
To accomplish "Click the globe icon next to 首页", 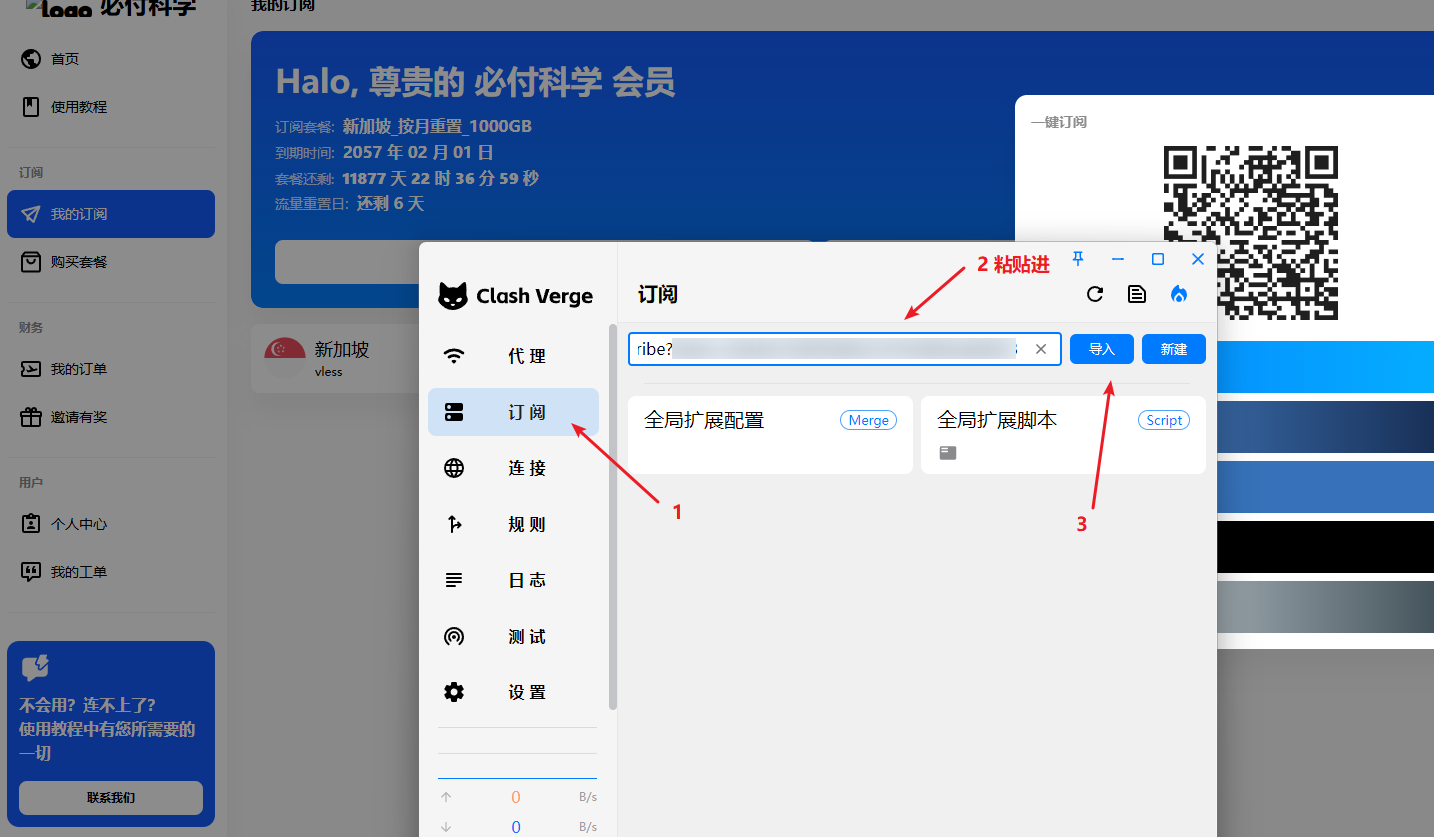I will (31, 59).
